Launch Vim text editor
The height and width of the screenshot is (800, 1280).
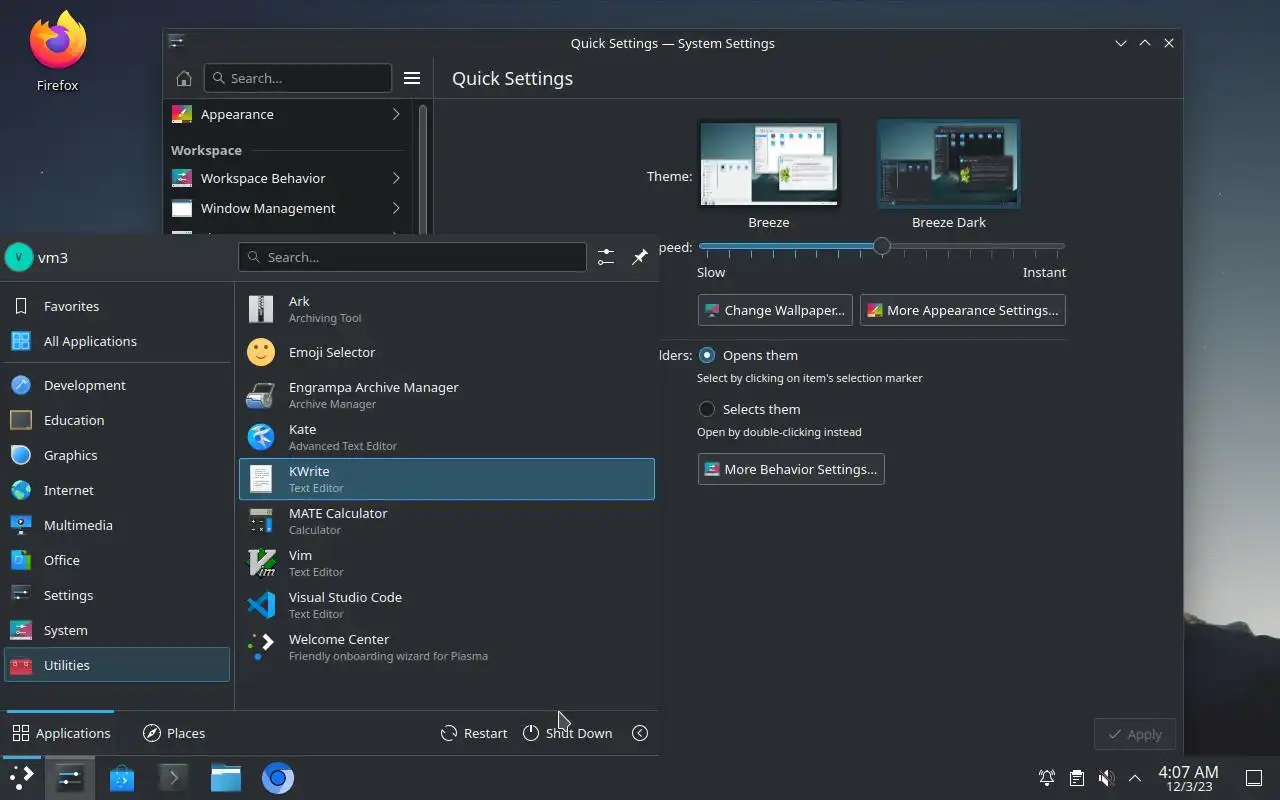[x=447, y=563]
